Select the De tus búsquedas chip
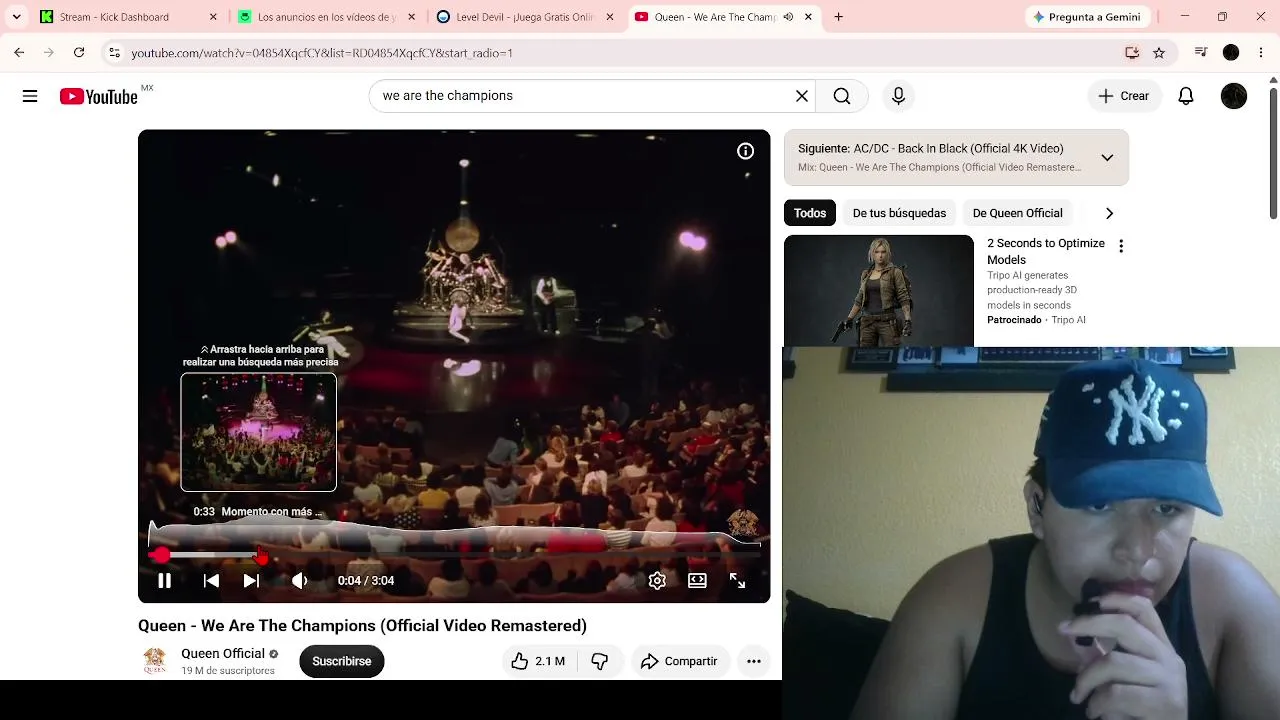The width and height of the screenshot is (1280, 720). pyautogui.click(x=899, y=213)
